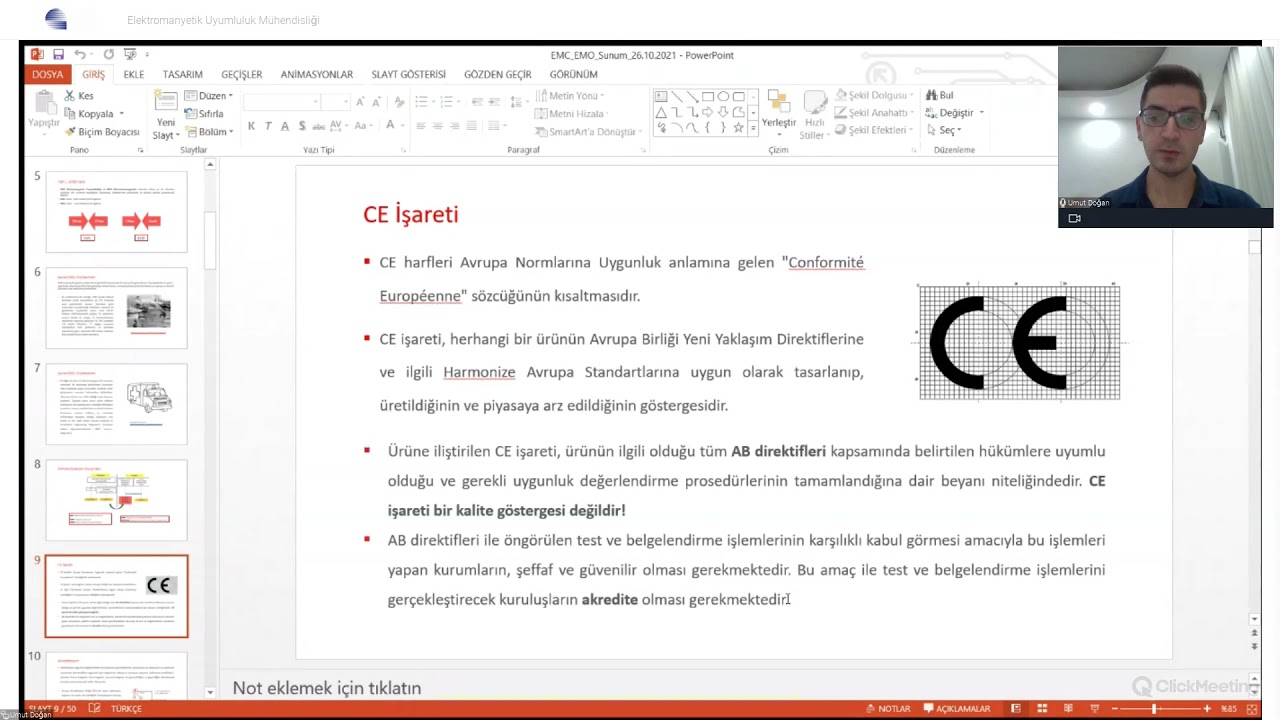Select the star shape in gallery
This screenshot has width=1280, height=720.
[x=738, y=128]
